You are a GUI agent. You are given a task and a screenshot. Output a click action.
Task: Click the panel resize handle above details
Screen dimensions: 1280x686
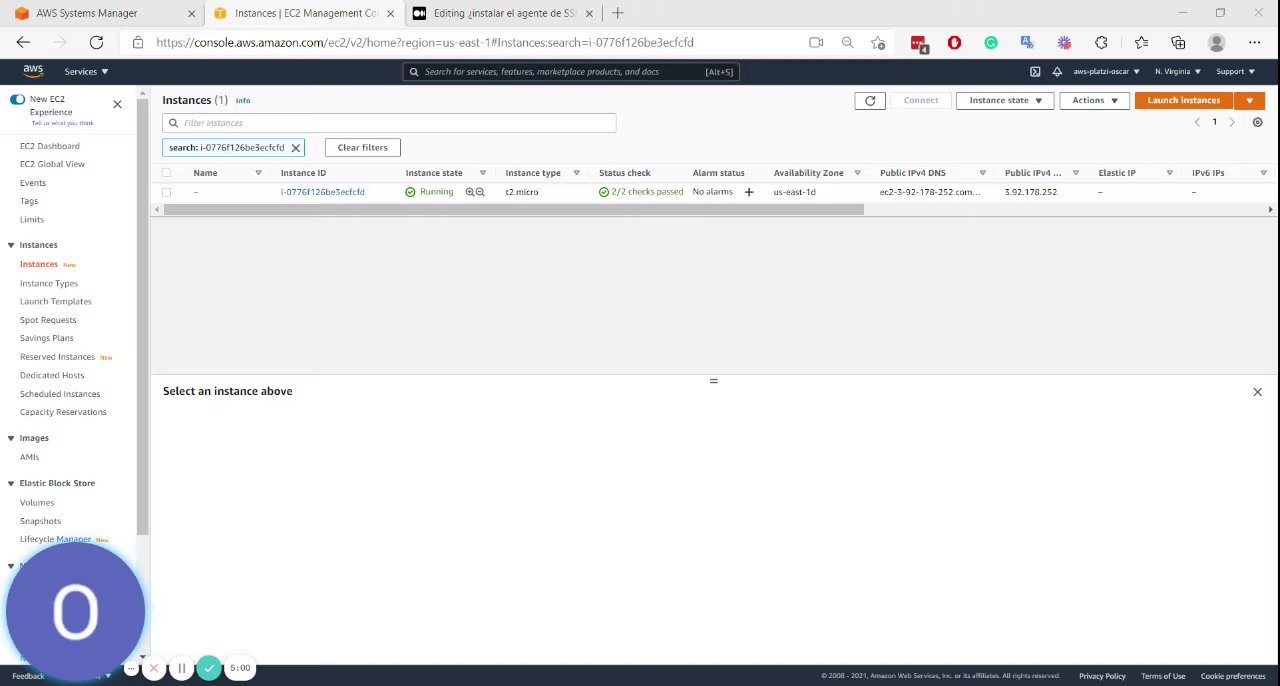[713, 381]
